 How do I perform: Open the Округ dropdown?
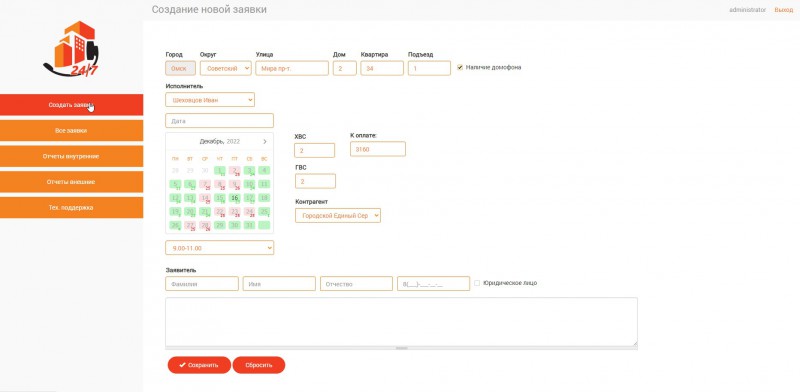[226, 68]
